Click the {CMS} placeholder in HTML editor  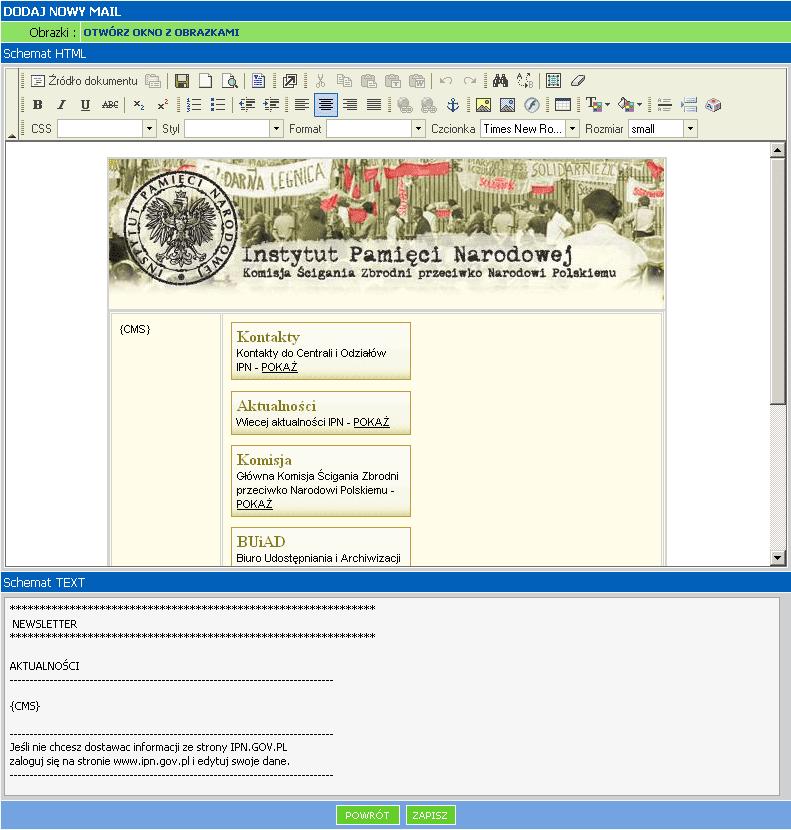coord(135,329)
